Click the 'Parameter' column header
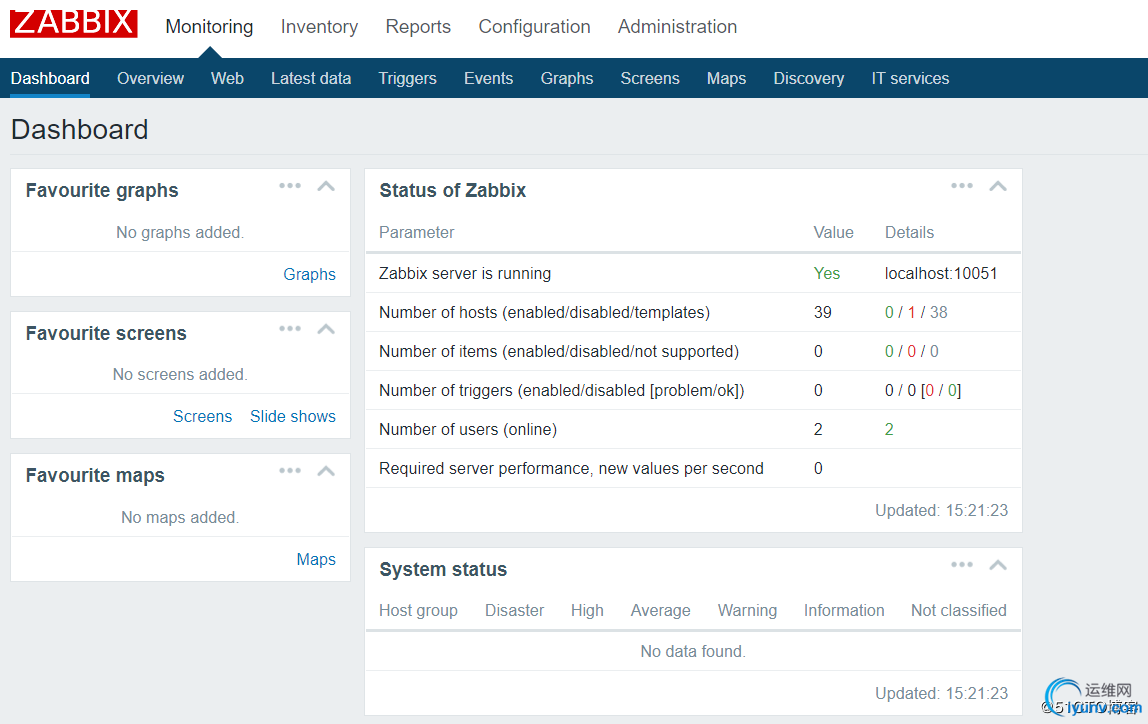 417,233
